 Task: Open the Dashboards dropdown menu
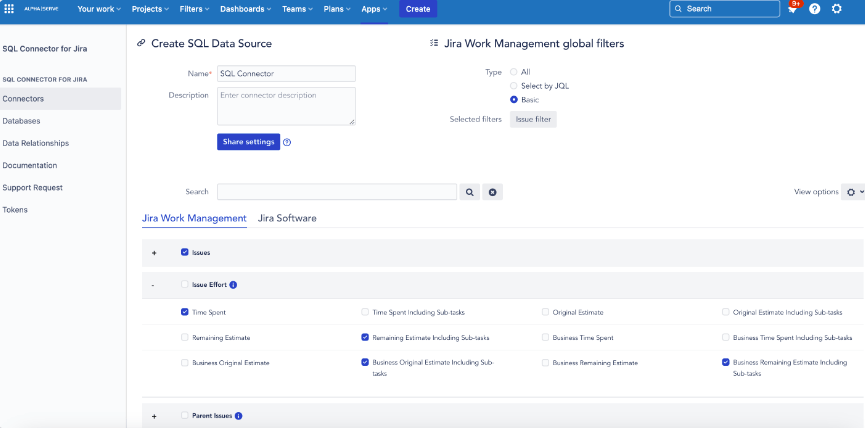tap(245, 9)
